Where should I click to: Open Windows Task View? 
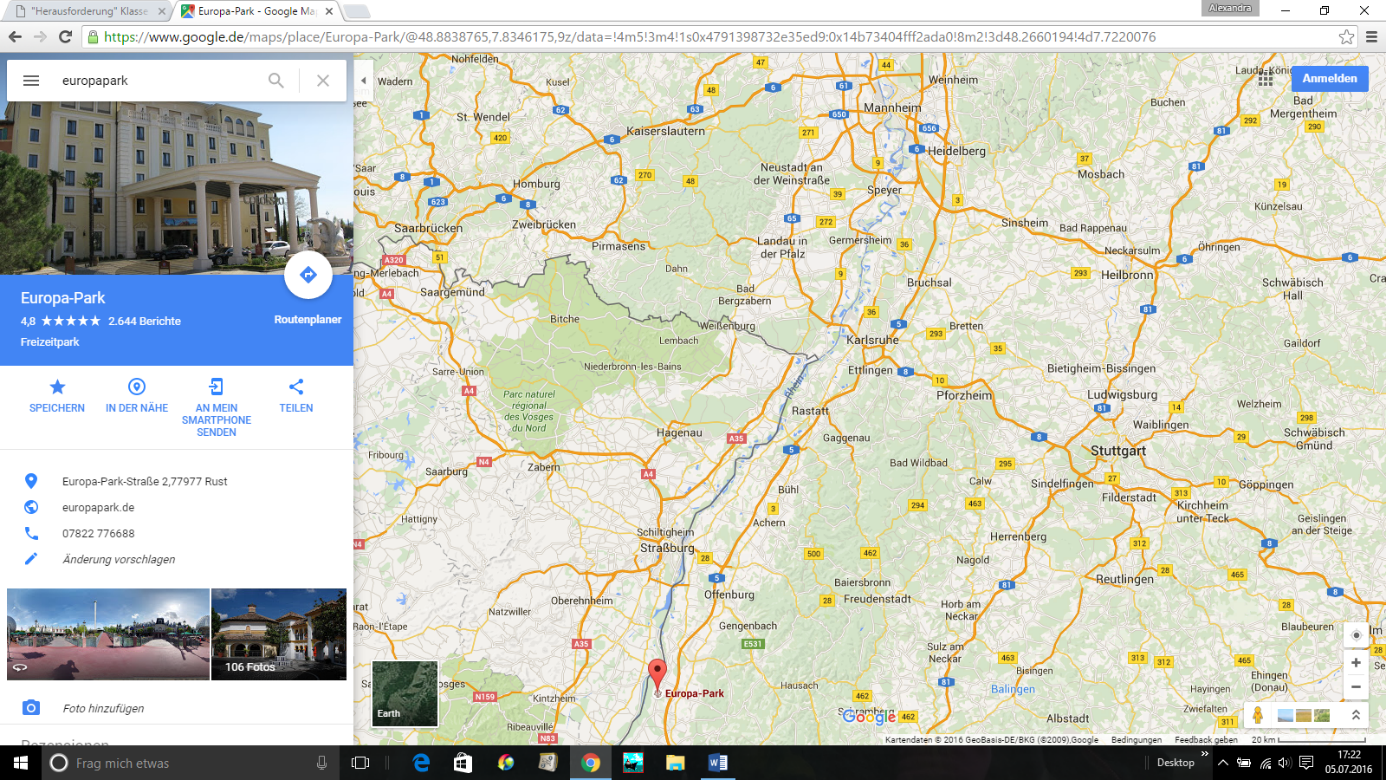coord(360,763)
